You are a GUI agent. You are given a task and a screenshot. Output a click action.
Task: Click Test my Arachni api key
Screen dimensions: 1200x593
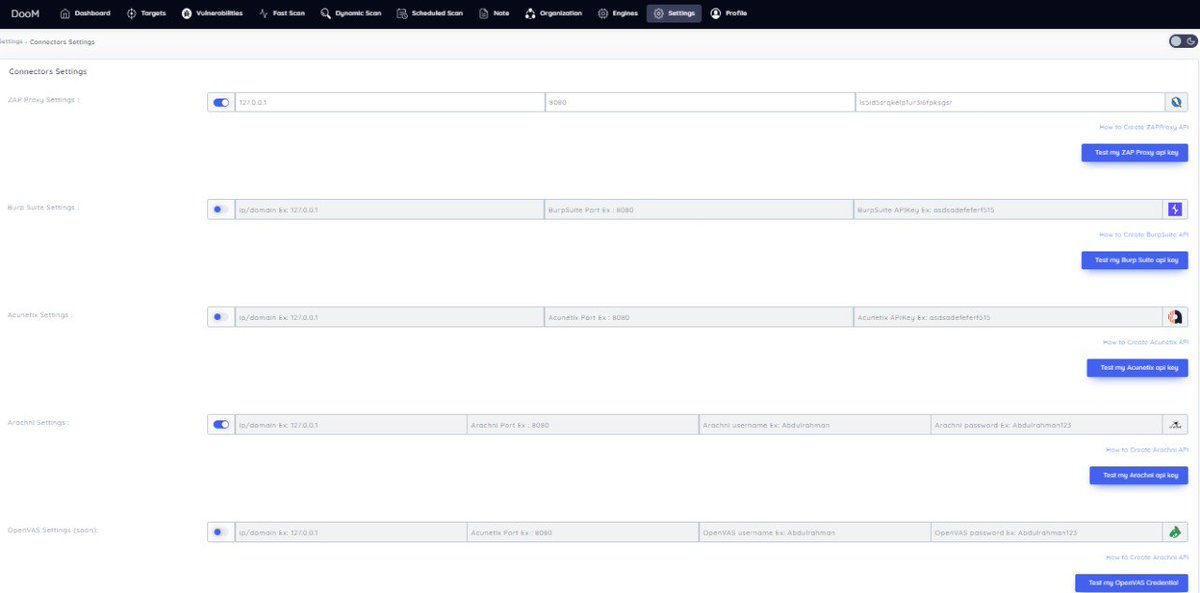[x=1139, y=475]
